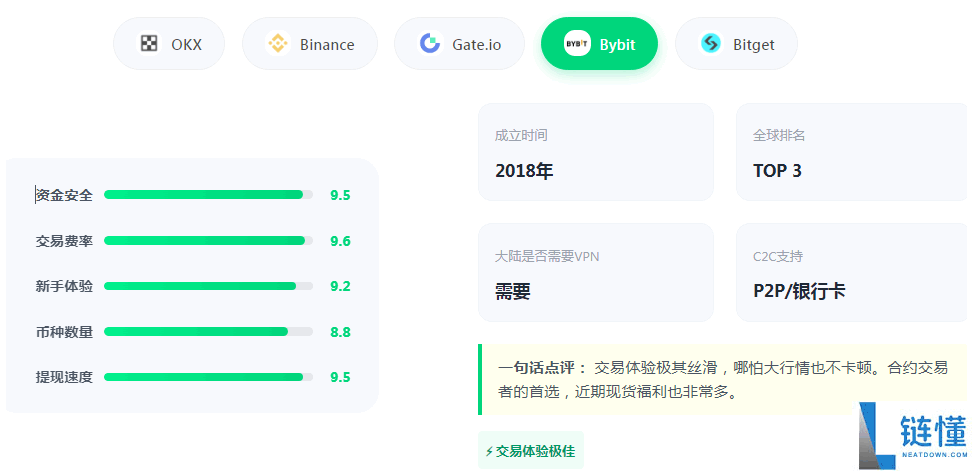The height and width of the screenshot is (471, 972).
Task: Click the 交易费率 label
Action: click(64, 240)
